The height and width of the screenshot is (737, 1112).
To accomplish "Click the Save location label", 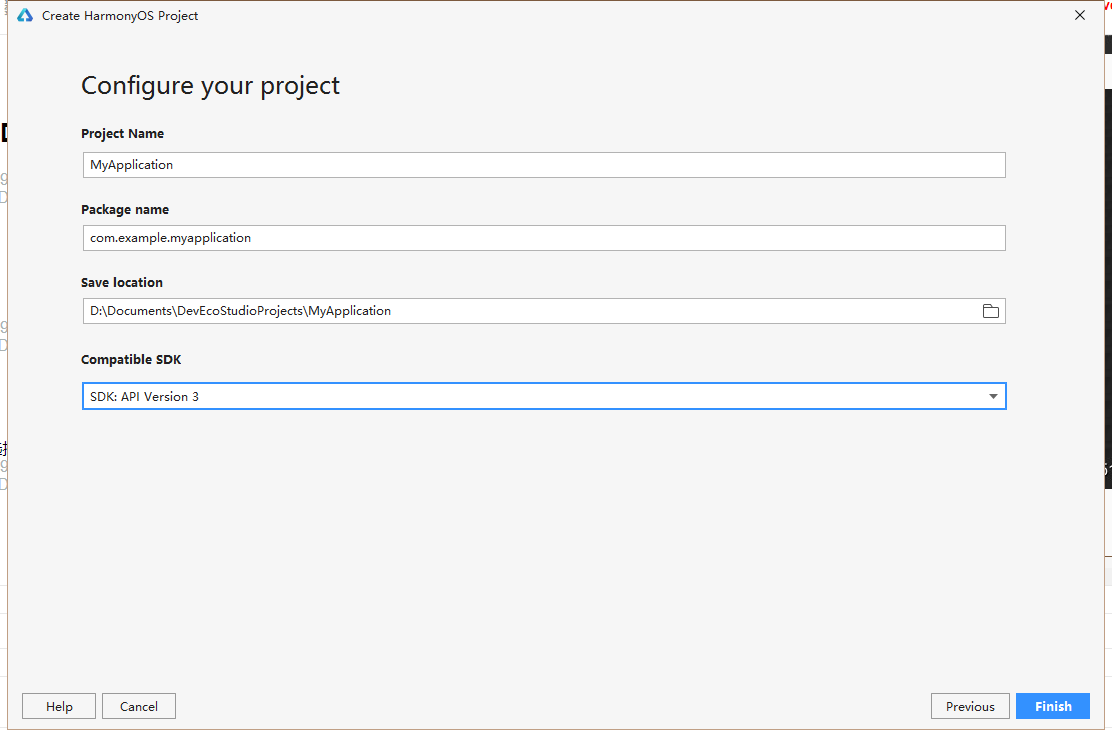I will (x=122, y=283).
